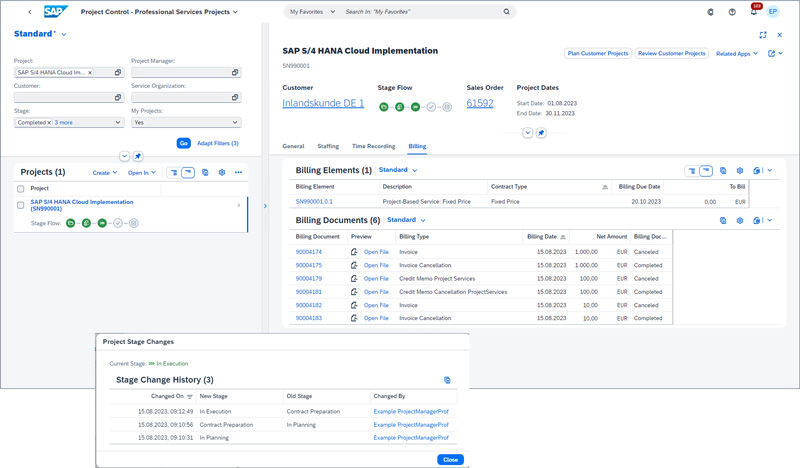Switch to the General tab

pyautogui.click(x=293, y=146)
